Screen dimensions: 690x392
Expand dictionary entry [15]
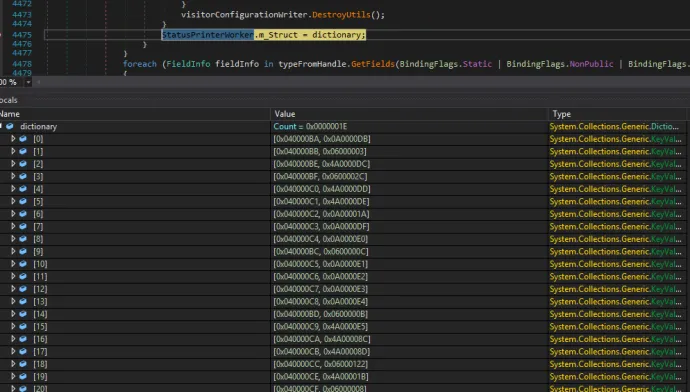point(13,326)
